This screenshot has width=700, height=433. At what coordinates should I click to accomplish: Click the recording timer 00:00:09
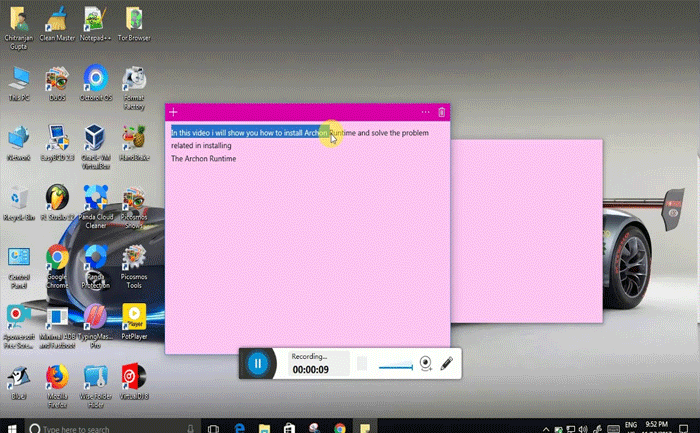pyautogui.click(x=310, y=370)
